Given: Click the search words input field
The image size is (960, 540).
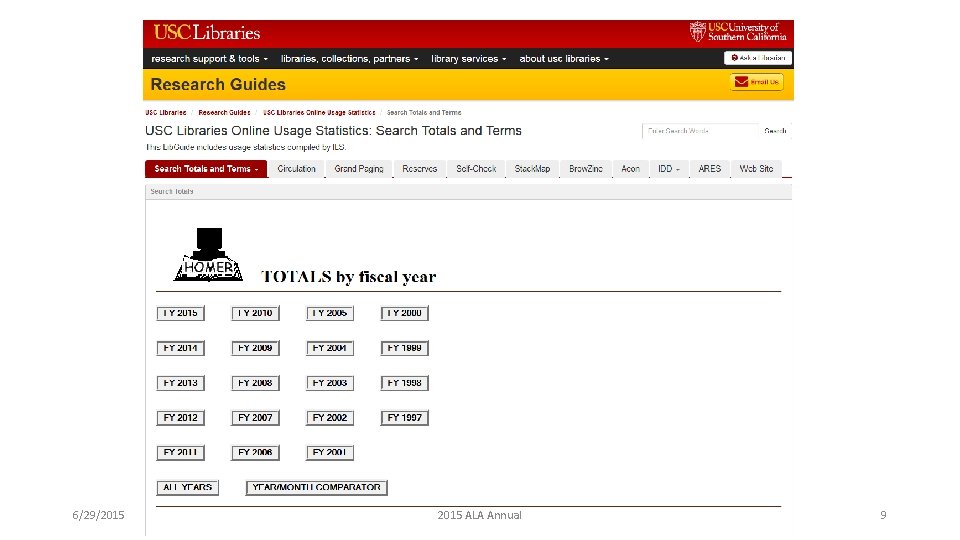Looking at the screenshot, I should pyautogui.click(x=700, y=131).
